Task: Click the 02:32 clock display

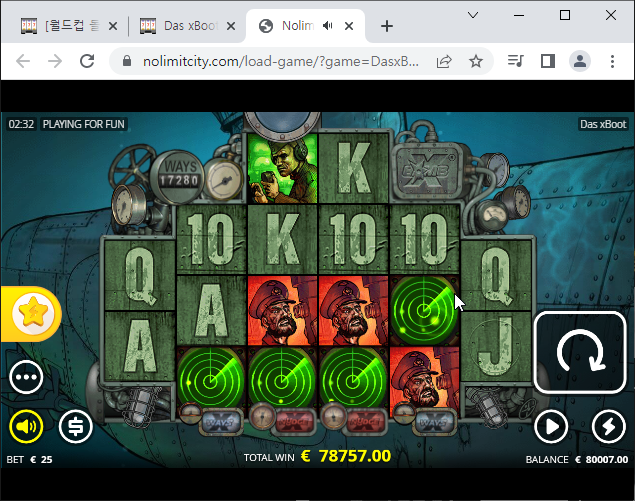Action: tap(21, 124)
